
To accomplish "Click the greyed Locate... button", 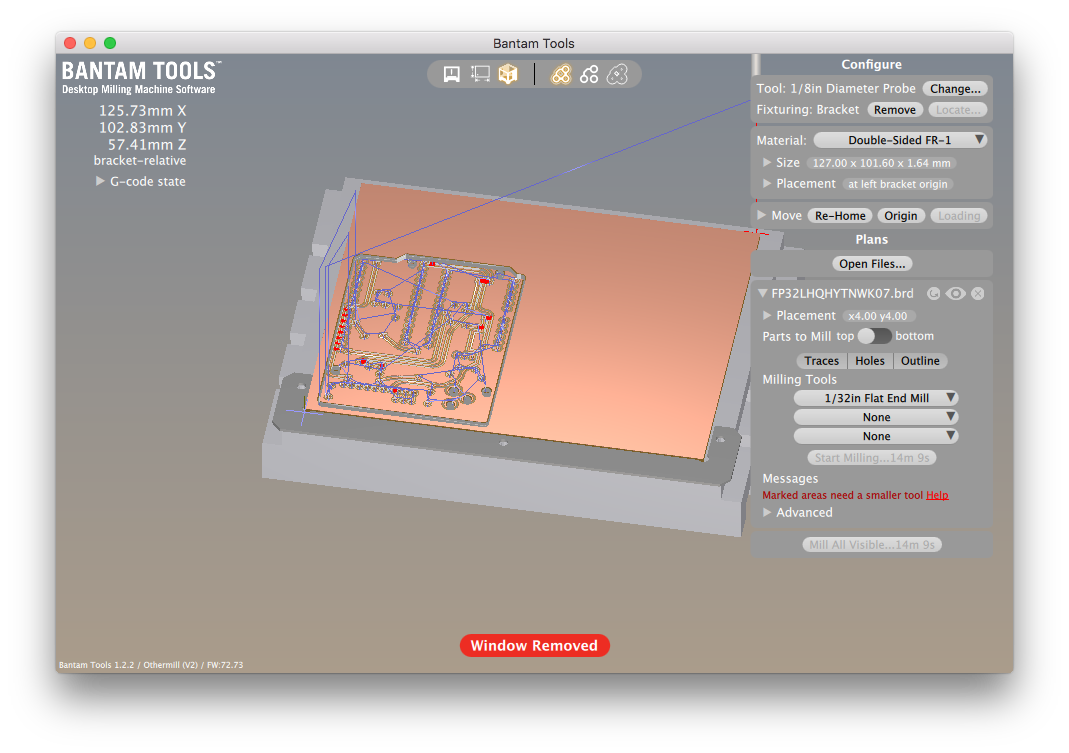I will coord(957,110).
